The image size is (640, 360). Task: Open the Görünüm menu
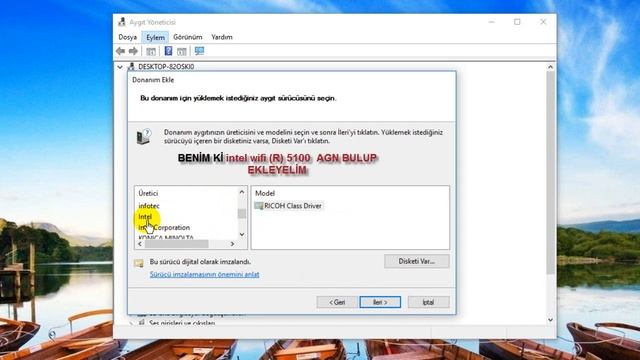click(188, 37)
